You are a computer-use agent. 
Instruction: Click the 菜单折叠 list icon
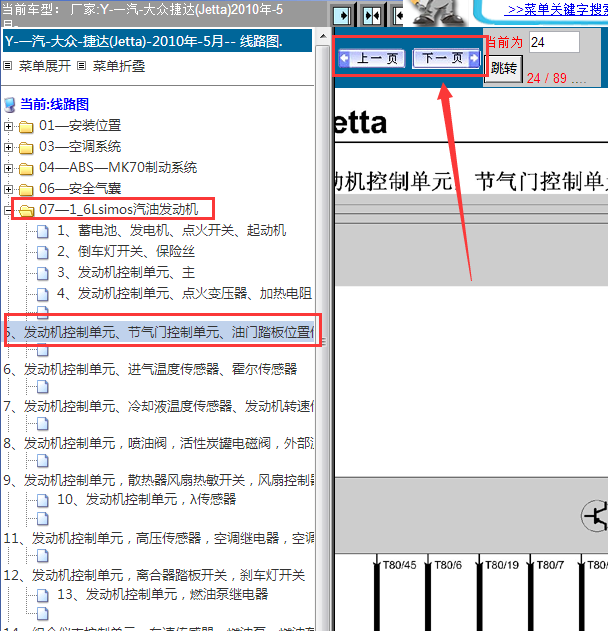click(x=82, y=66)
